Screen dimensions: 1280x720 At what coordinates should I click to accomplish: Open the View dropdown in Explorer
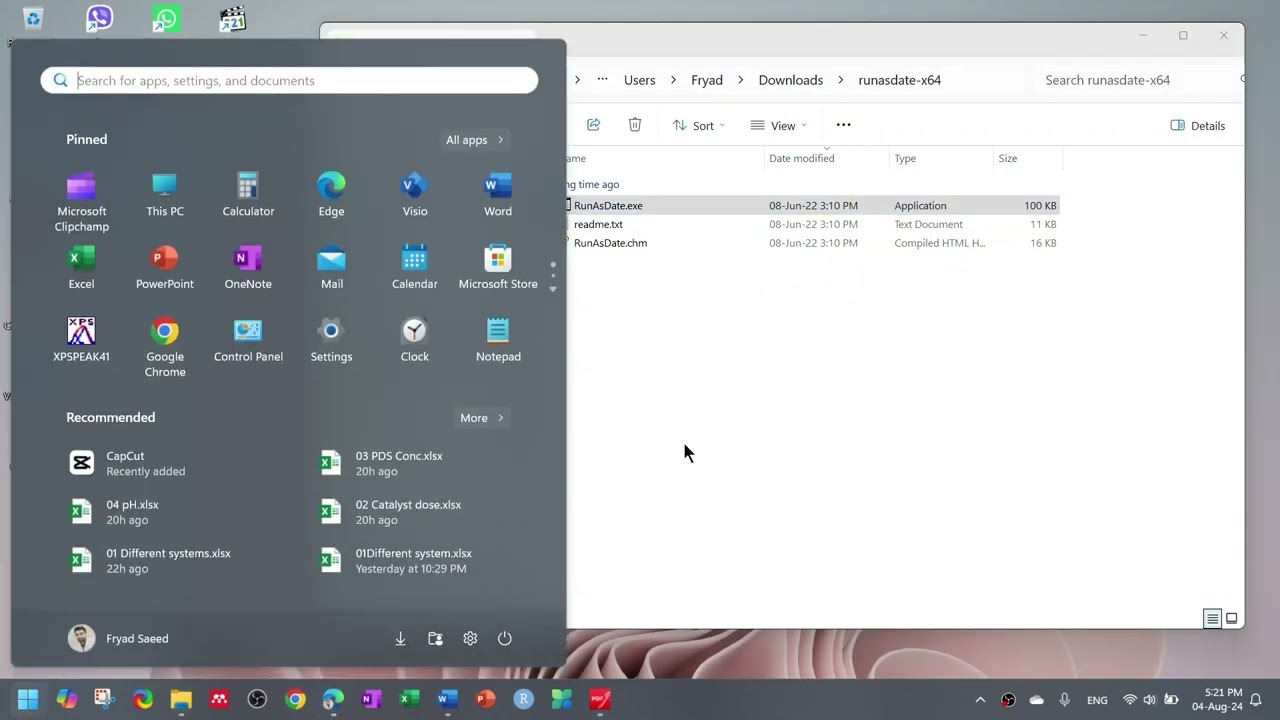778,125
